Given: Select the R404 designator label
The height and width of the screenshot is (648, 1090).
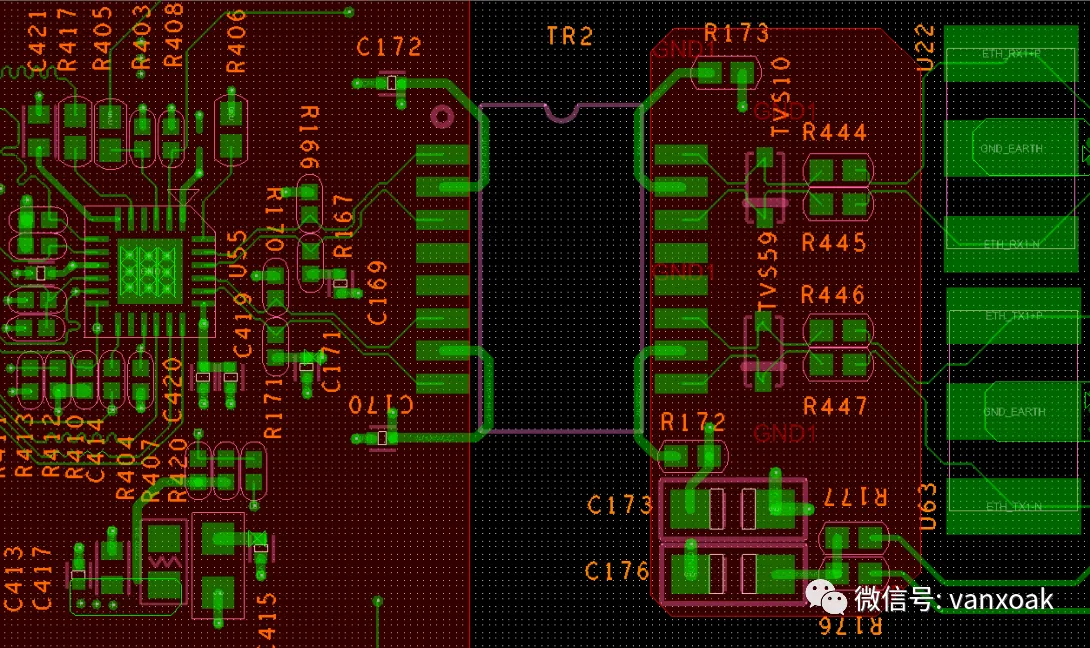Looking at the screenshot, I should click(x=125, y=468).
